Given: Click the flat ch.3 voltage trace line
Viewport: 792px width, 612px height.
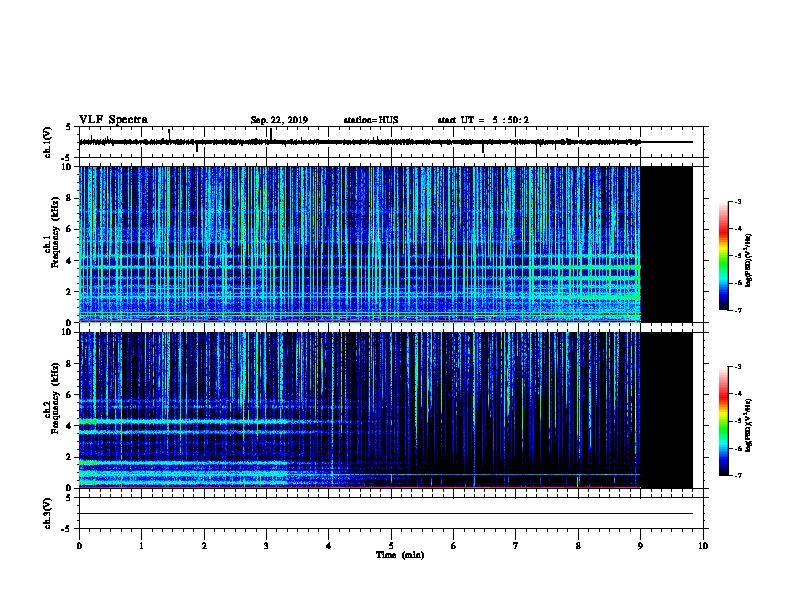Looking at the screenshot, I should tap(386, 514).
